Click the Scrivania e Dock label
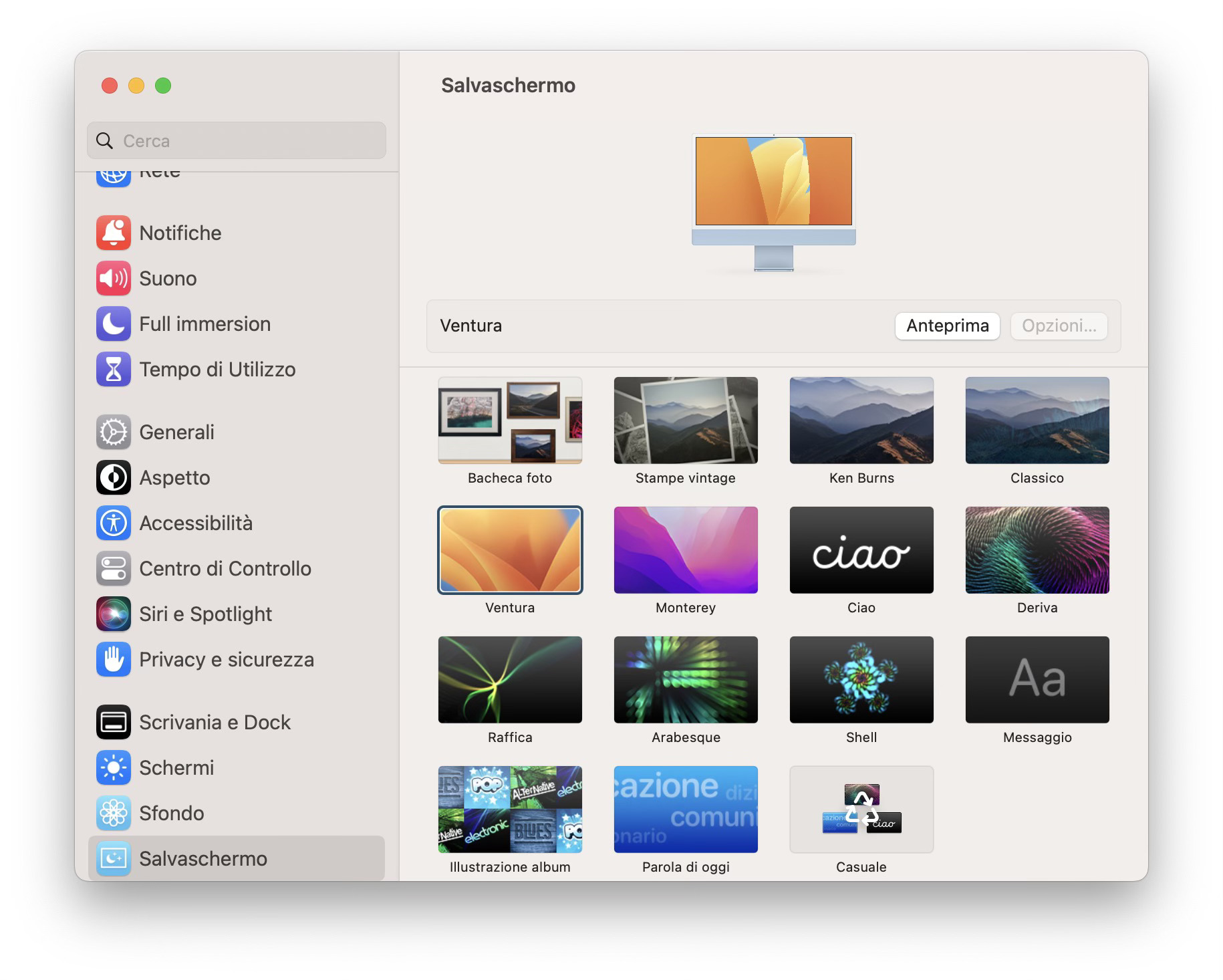Image resolution: width=1223 pixels, height=980 pixels. click(x=215, y=723)
